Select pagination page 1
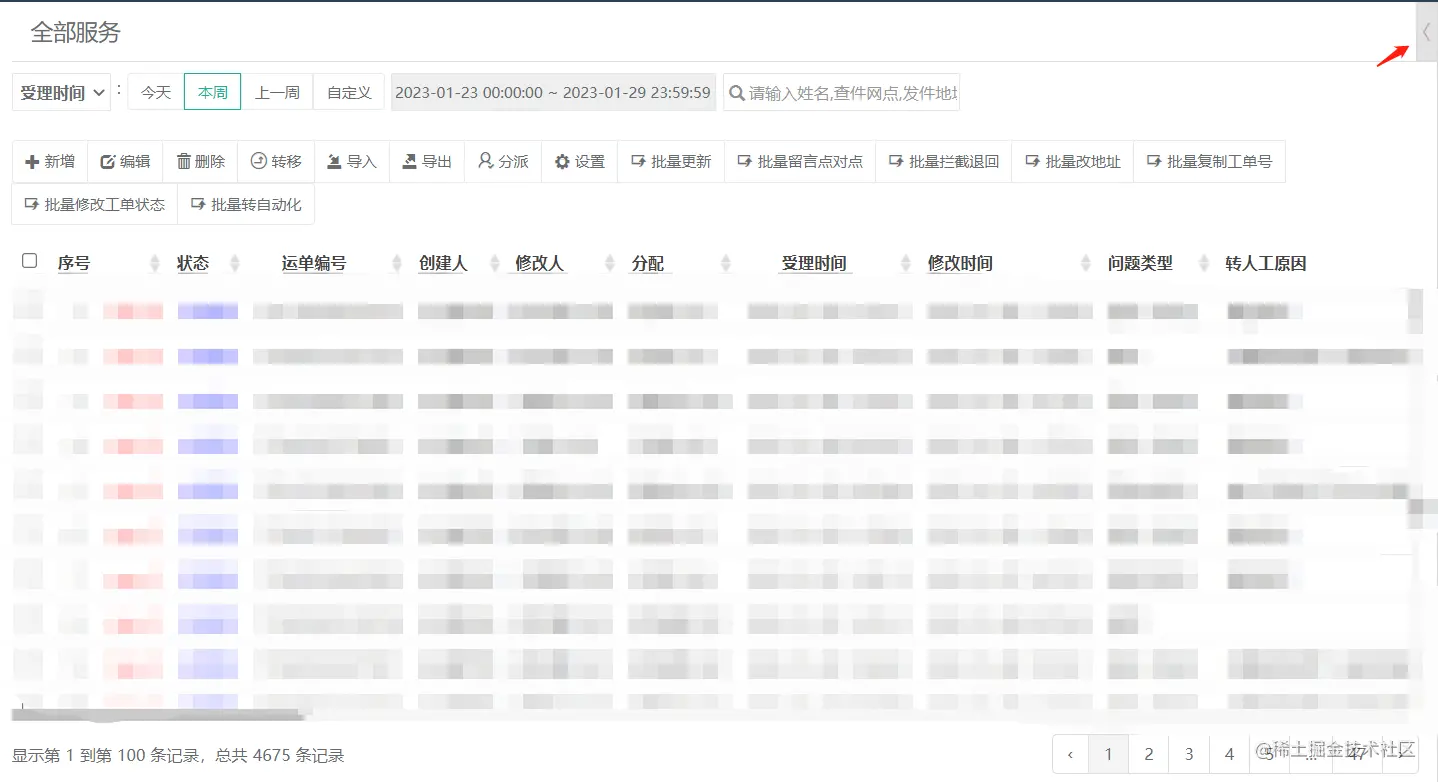 pos(1108,755)
